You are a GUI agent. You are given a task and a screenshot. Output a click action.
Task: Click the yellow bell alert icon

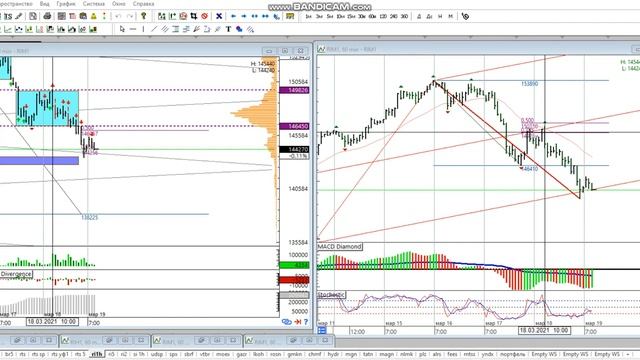[93, 16]
